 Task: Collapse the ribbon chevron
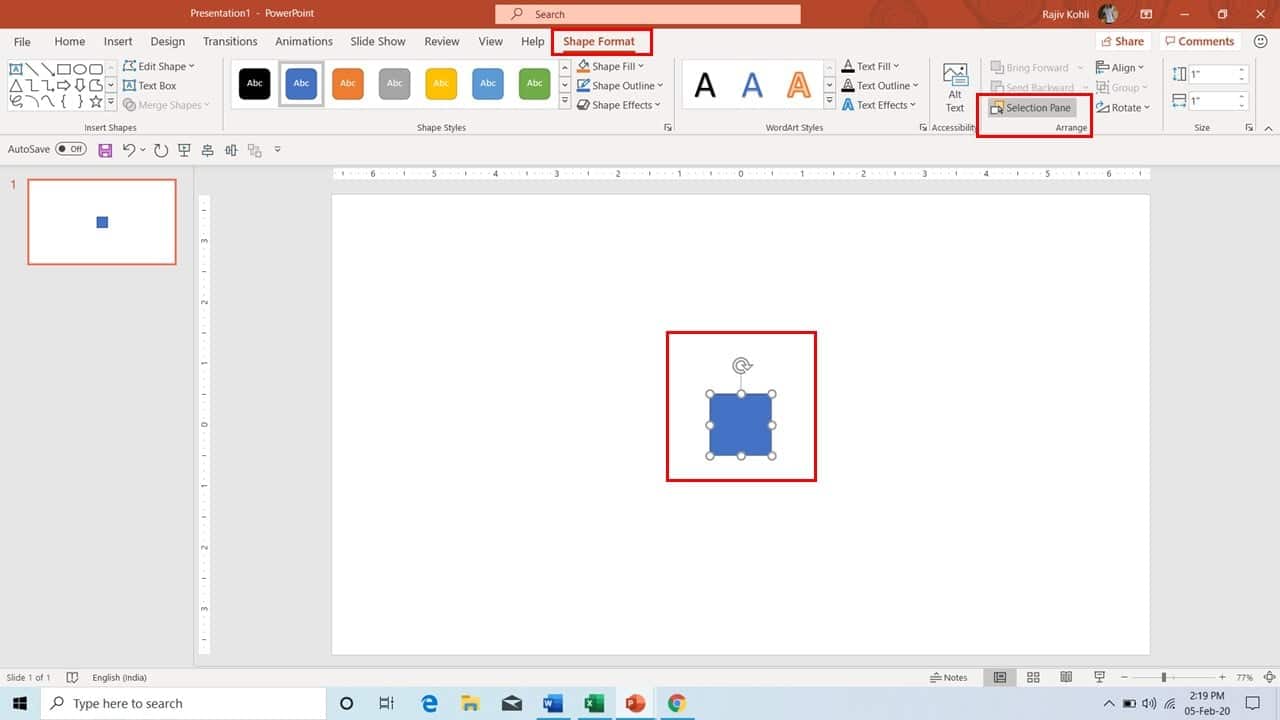[1269, 128]
